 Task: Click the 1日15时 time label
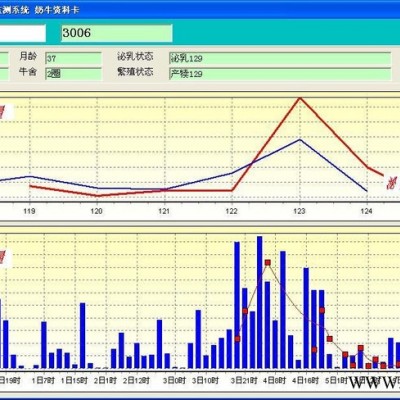point(74,380)
